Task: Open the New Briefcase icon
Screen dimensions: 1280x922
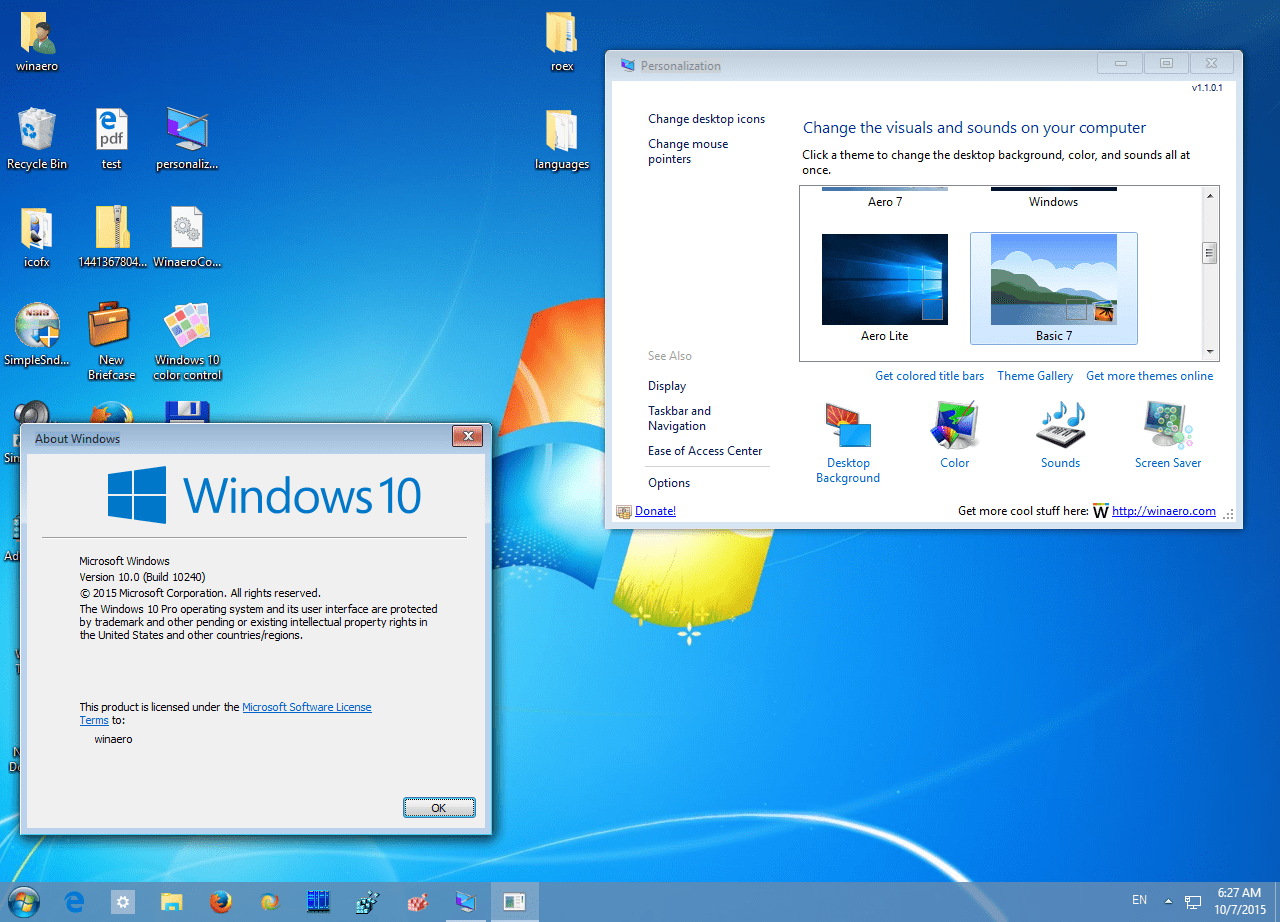Action: click(x=111, y=325)
